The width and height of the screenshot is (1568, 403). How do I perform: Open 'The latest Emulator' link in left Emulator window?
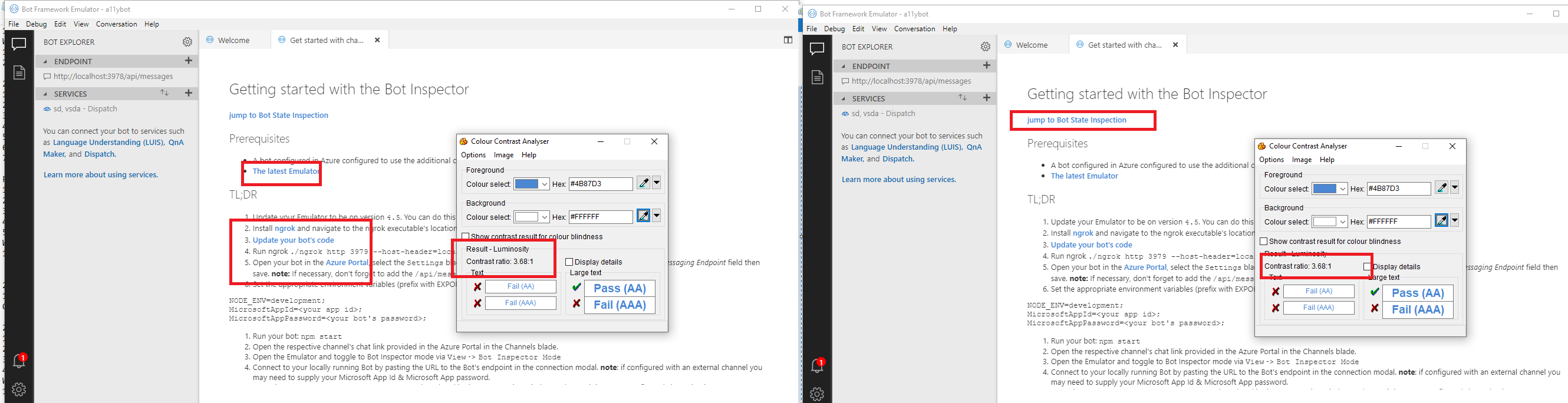pos(286,171)
